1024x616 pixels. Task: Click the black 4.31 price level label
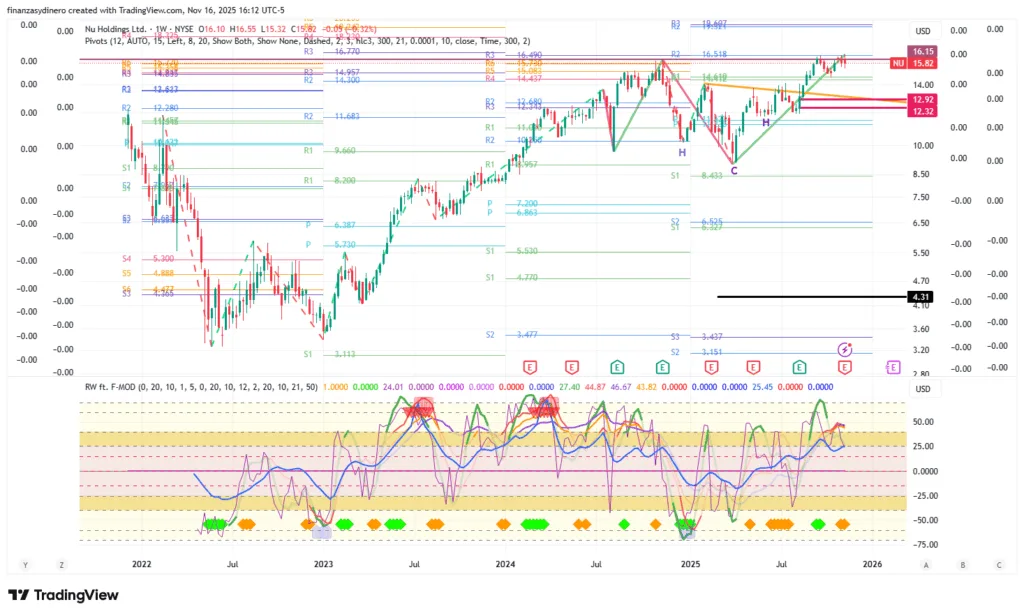coord(921,297)
